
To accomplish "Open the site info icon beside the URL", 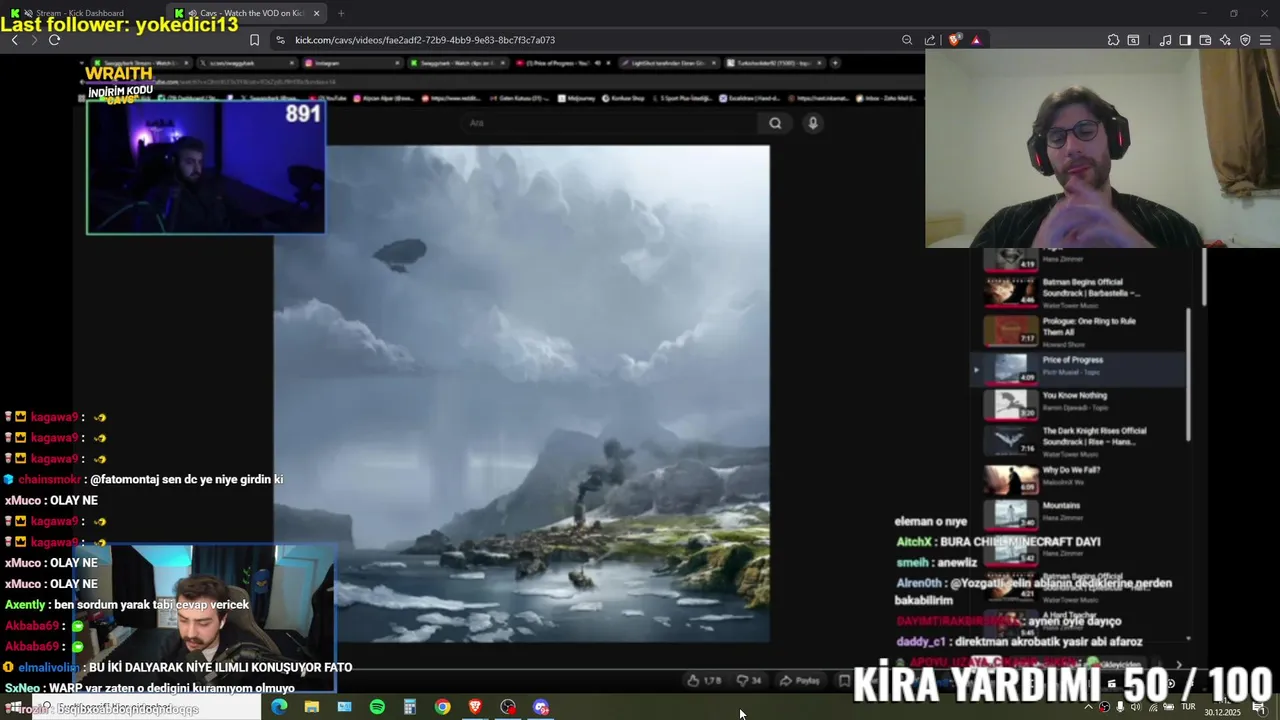I will coord(281,40).
